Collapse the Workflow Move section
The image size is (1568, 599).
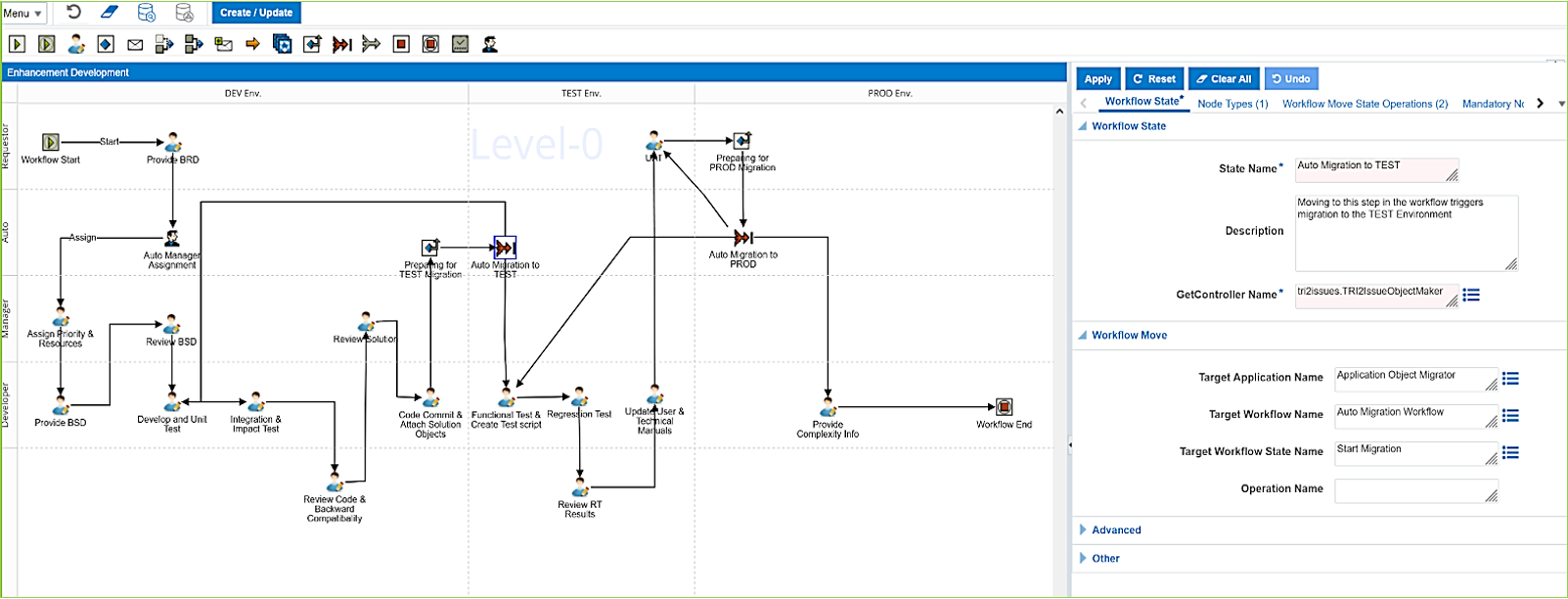(x=1083, y=335)
